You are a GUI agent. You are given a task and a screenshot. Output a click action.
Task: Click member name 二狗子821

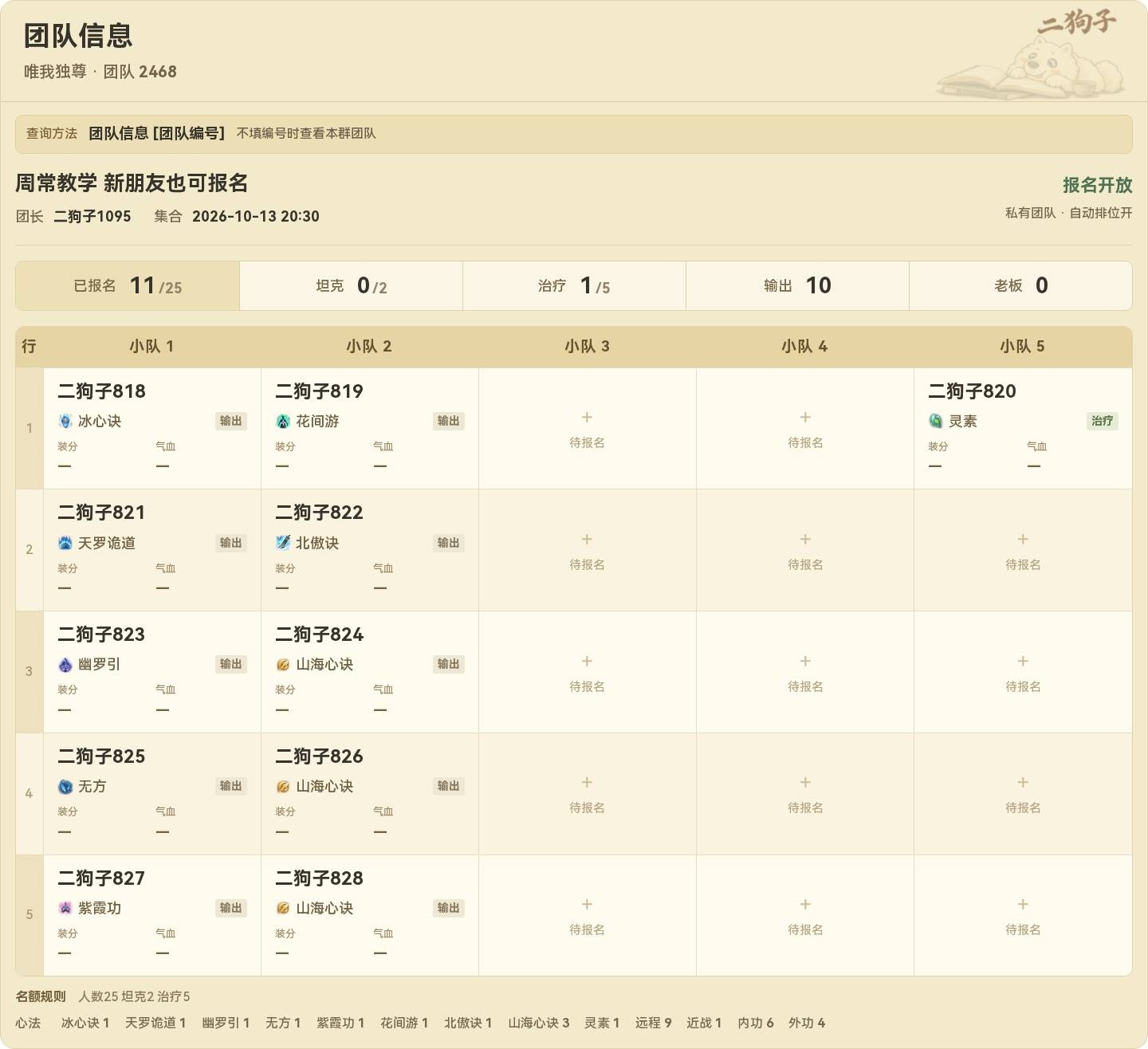tap(101, 513)
